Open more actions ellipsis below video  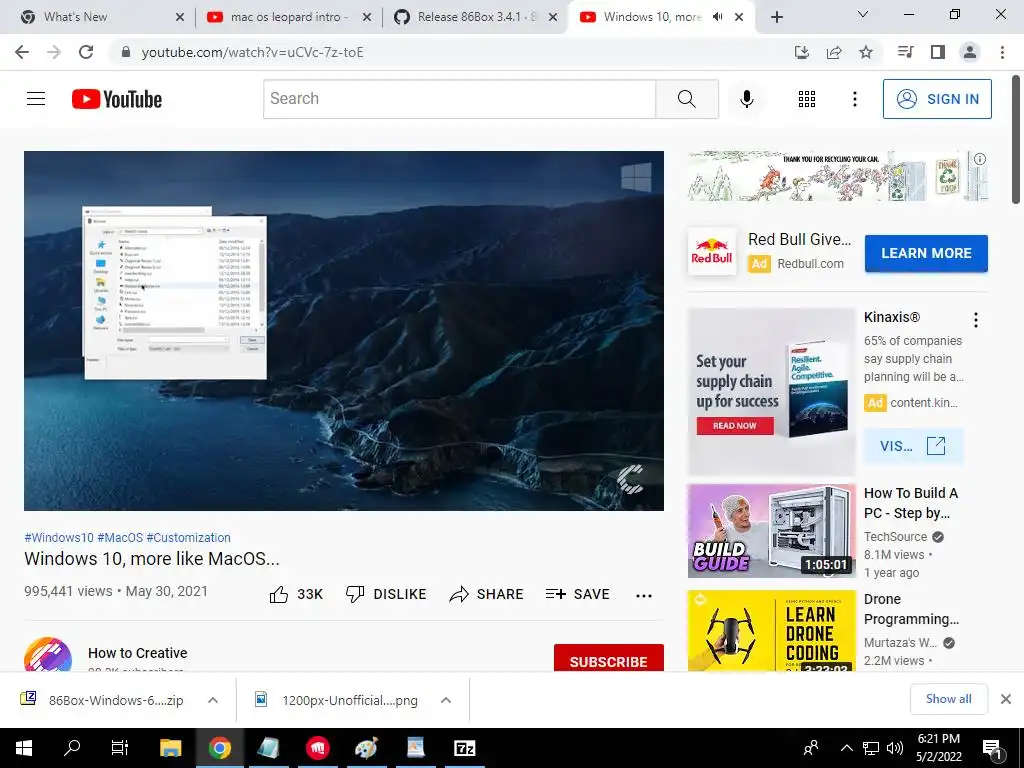[644, 595]
